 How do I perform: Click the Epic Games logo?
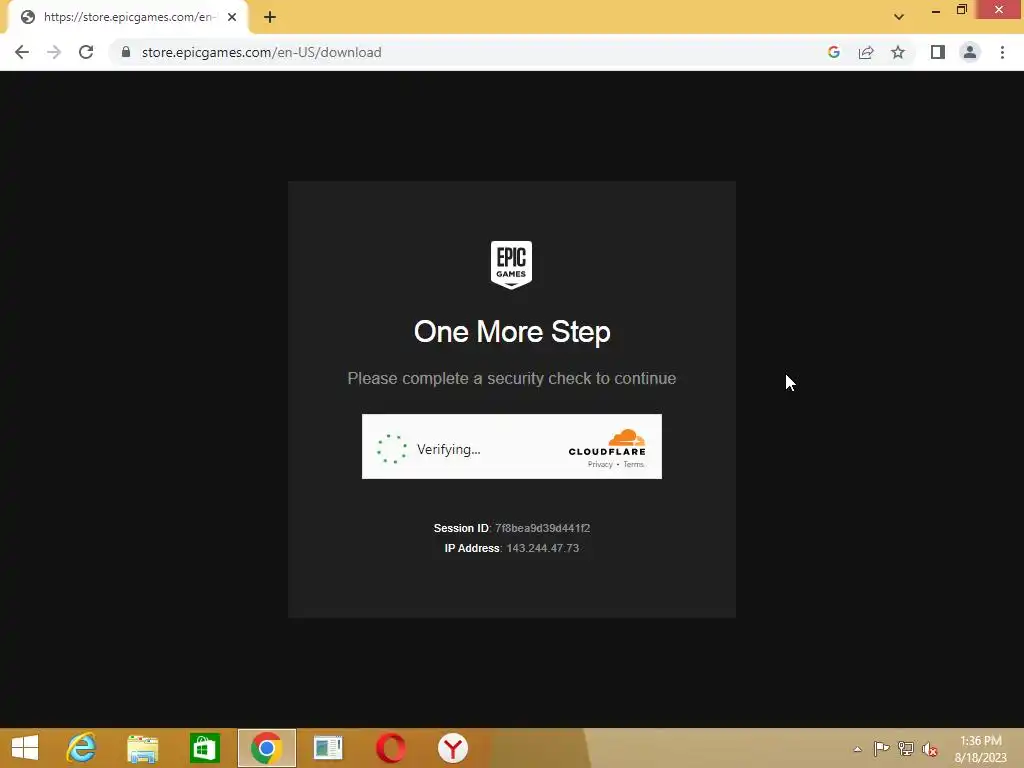(511, 264)
